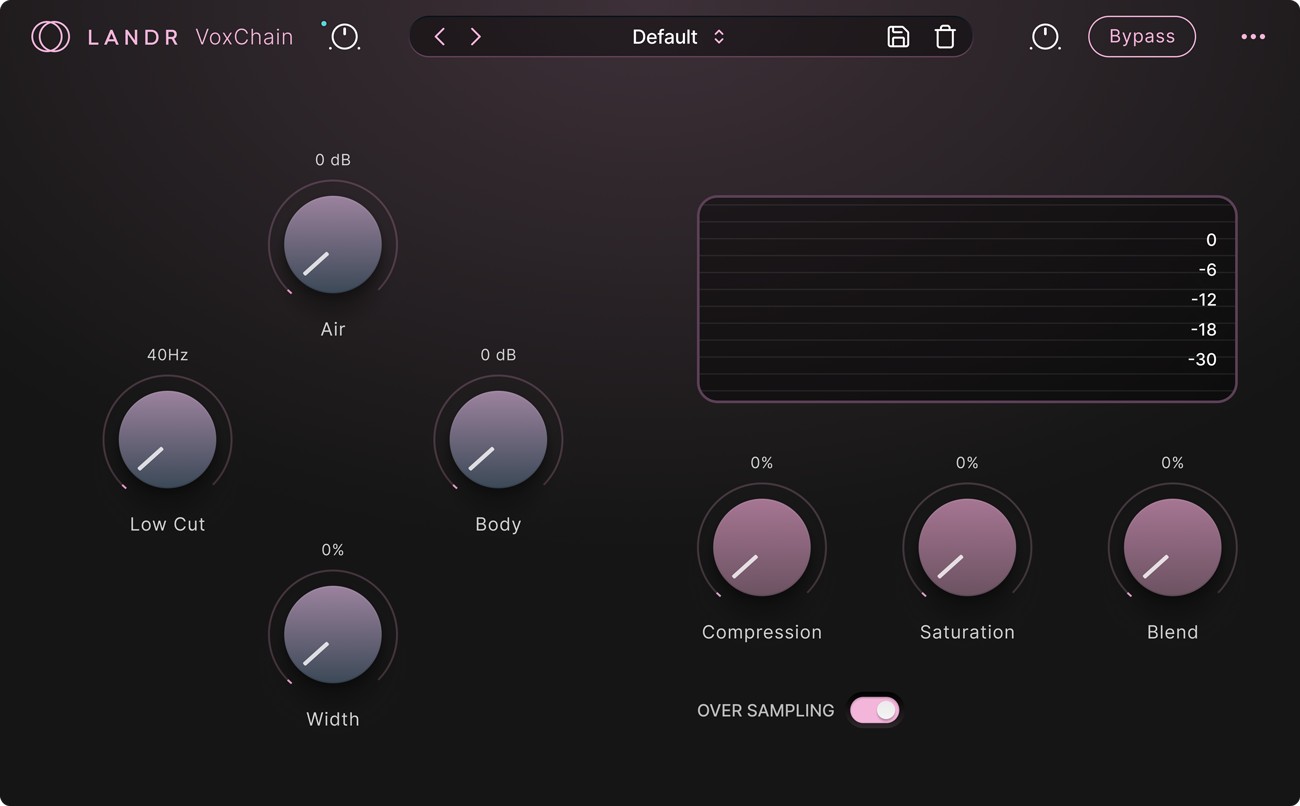Click the 0% value above Blend

click(x=1172, y=463)
